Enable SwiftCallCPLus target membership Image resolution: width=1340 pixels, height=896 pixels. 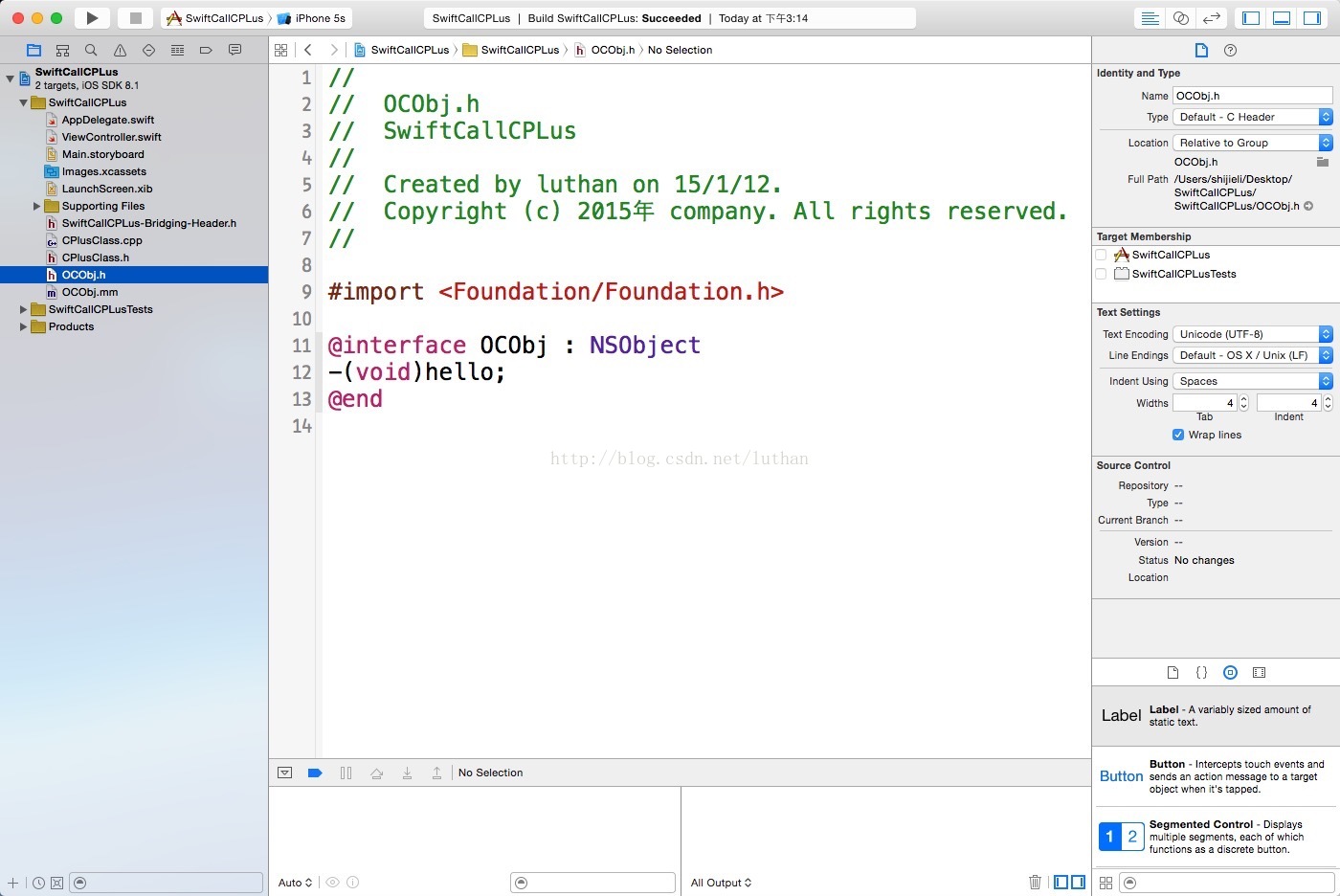coord(1101,255)
